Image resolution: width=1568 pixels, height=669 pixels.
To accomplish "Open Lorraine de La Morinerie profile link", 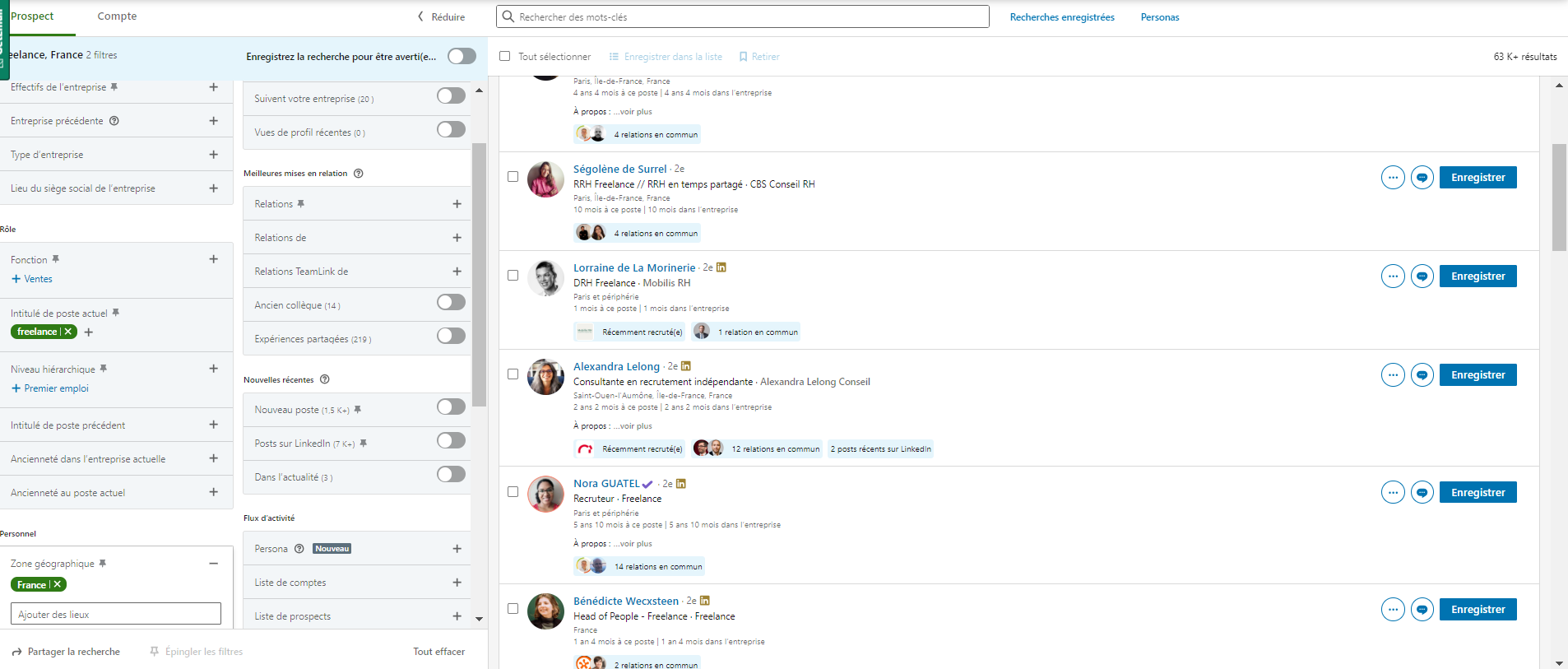I will click(634, 268).
